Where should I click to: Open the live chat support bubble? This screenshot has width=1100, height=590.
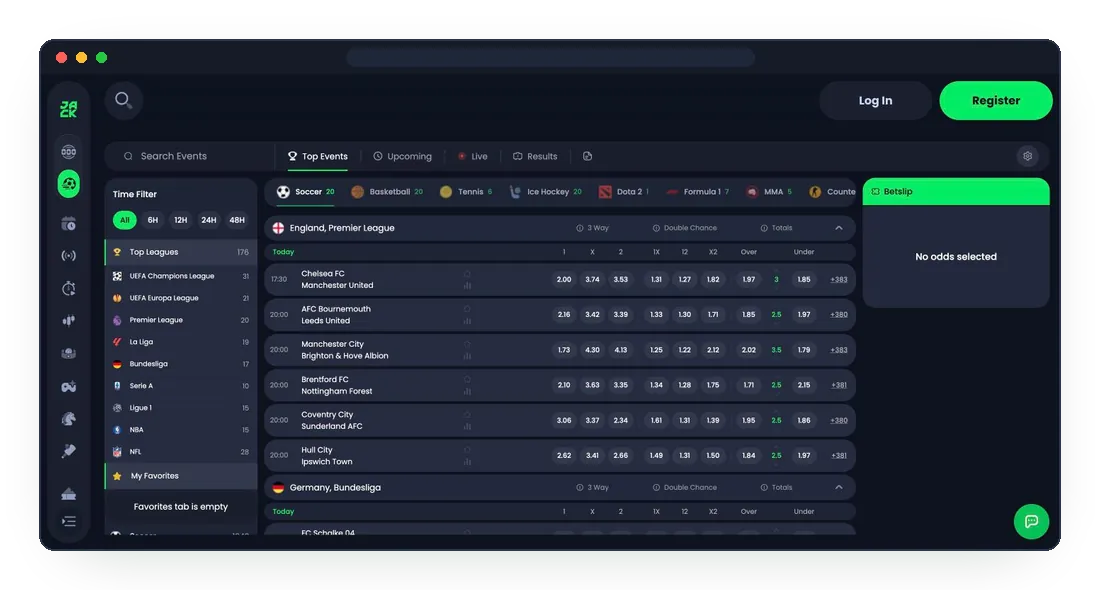(x=1031, y=521)
